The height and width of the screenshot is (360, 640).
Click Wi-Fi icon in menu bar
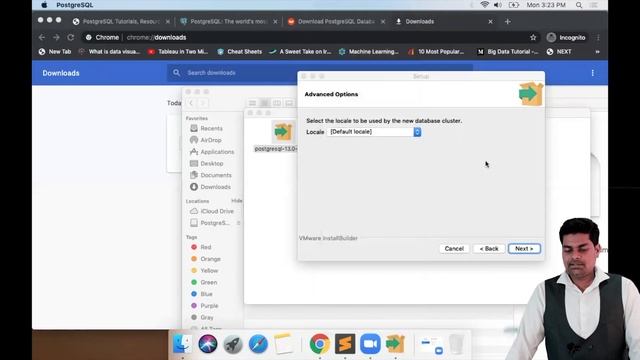point(484,5)
